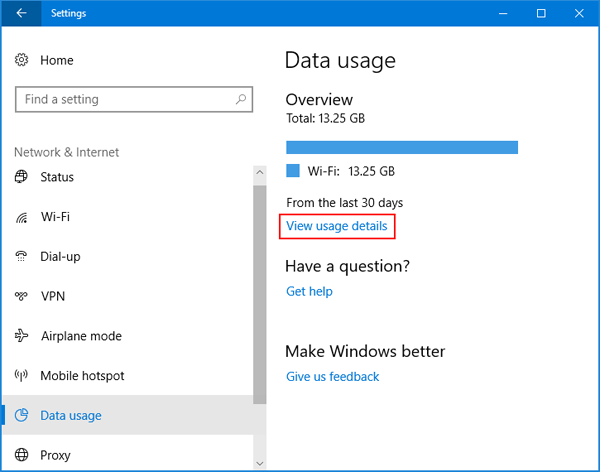Viewport: 600px width, 472px height.
Task: Click the search magnifier icon
Action: 240,100
